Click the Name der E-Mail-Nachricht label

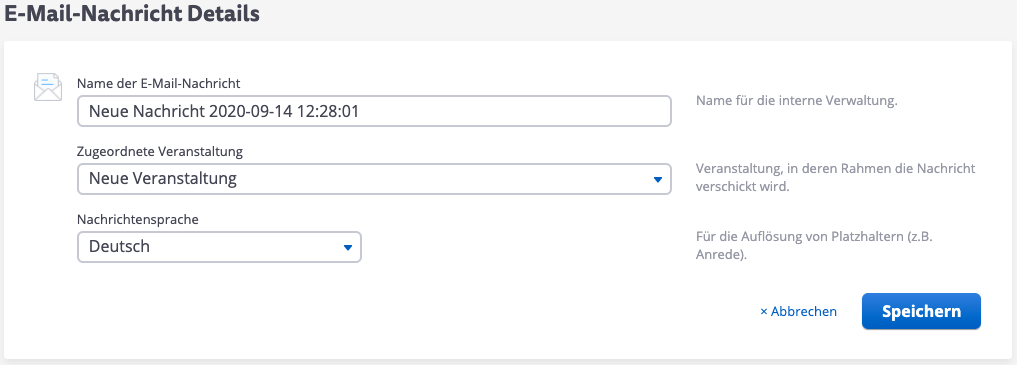click(159, 83)
